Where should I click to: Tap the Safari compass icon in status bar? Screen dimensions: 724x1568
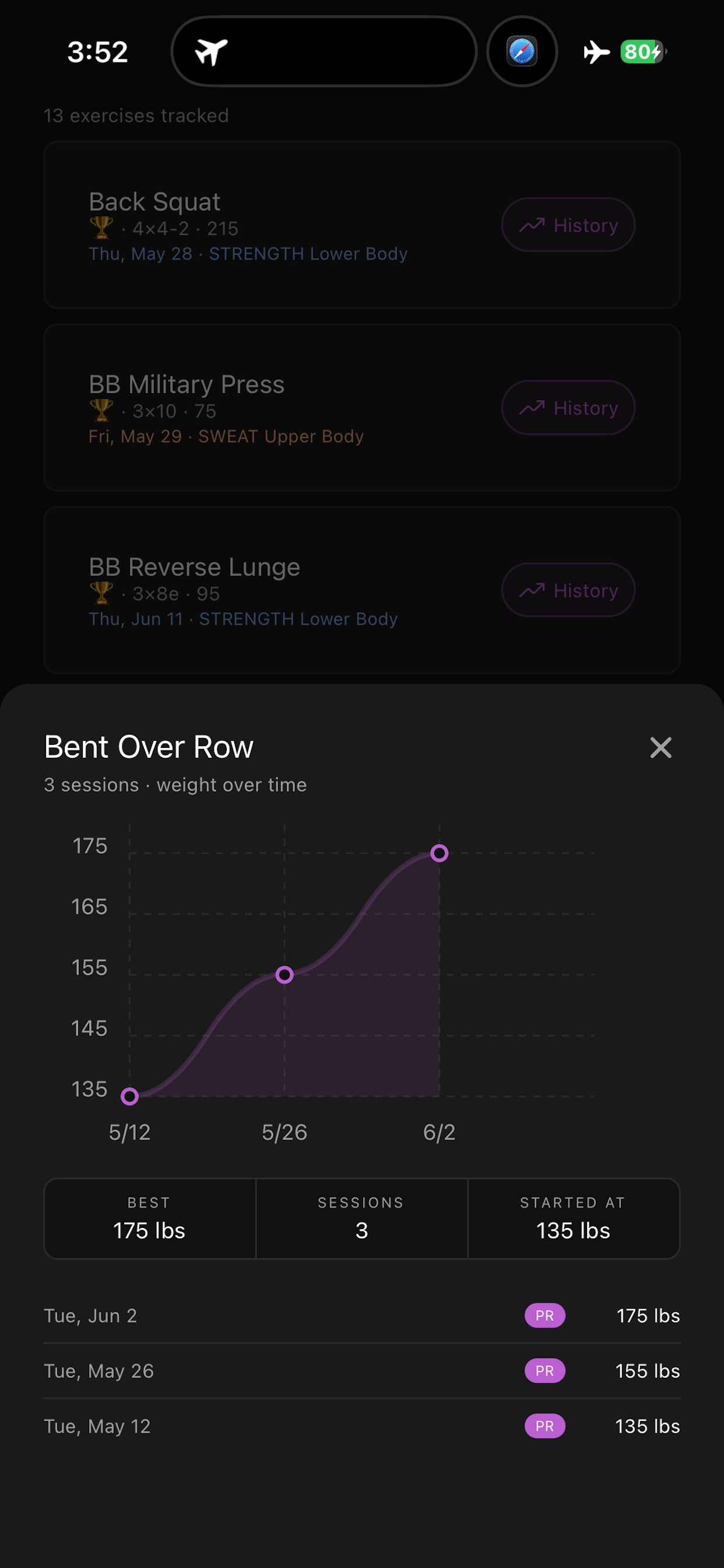pyautogui.click(x=522, y=51)
